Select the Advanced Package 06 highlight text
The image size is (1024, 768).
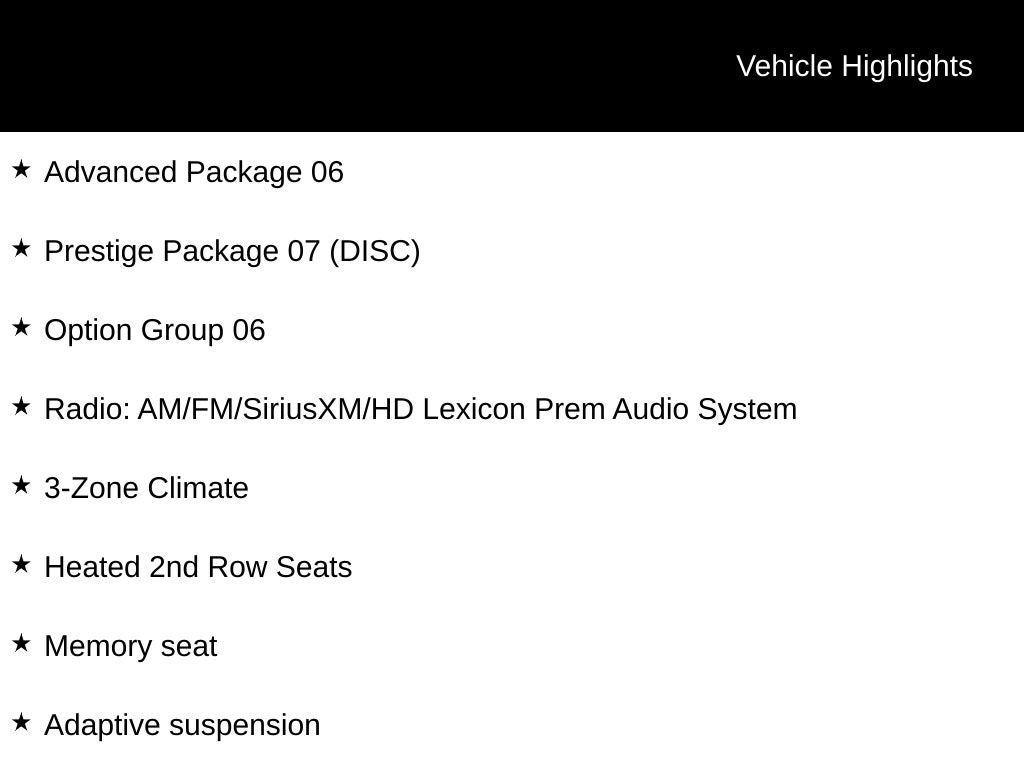(194, 172)
